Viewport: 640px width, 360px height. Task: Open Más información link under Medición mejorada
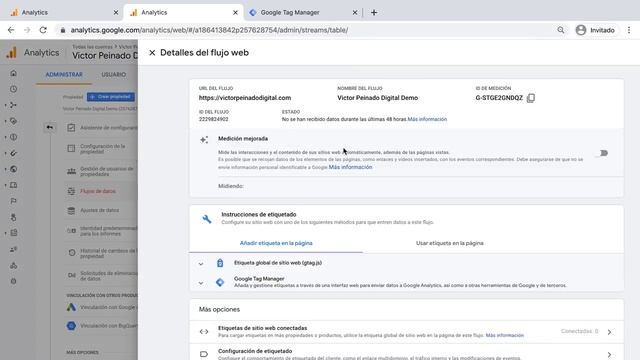[x=350, y=167]
